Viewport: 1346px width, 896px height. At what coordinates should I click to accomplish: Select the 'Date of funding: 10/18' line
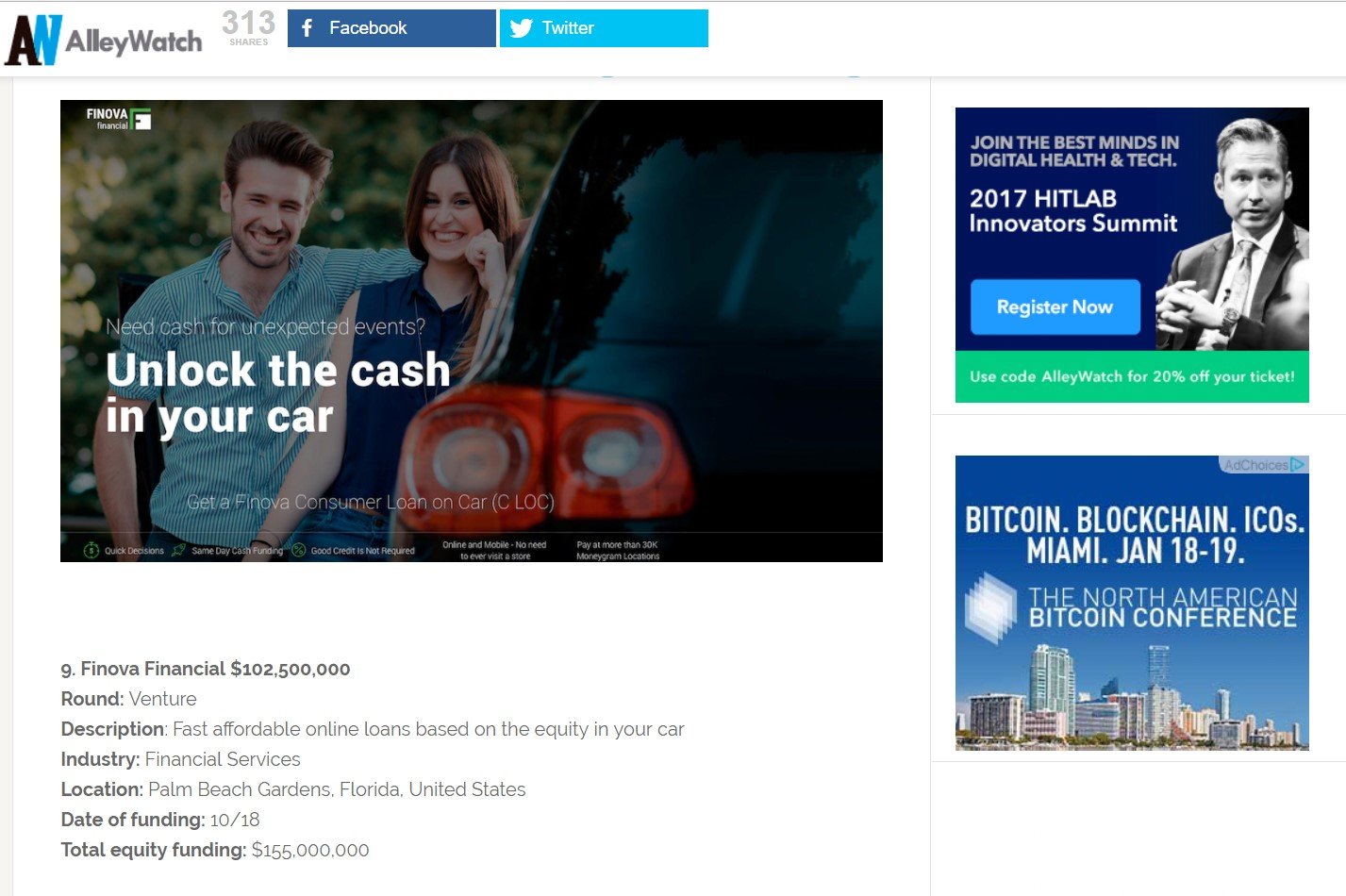[x=160, y=820]
